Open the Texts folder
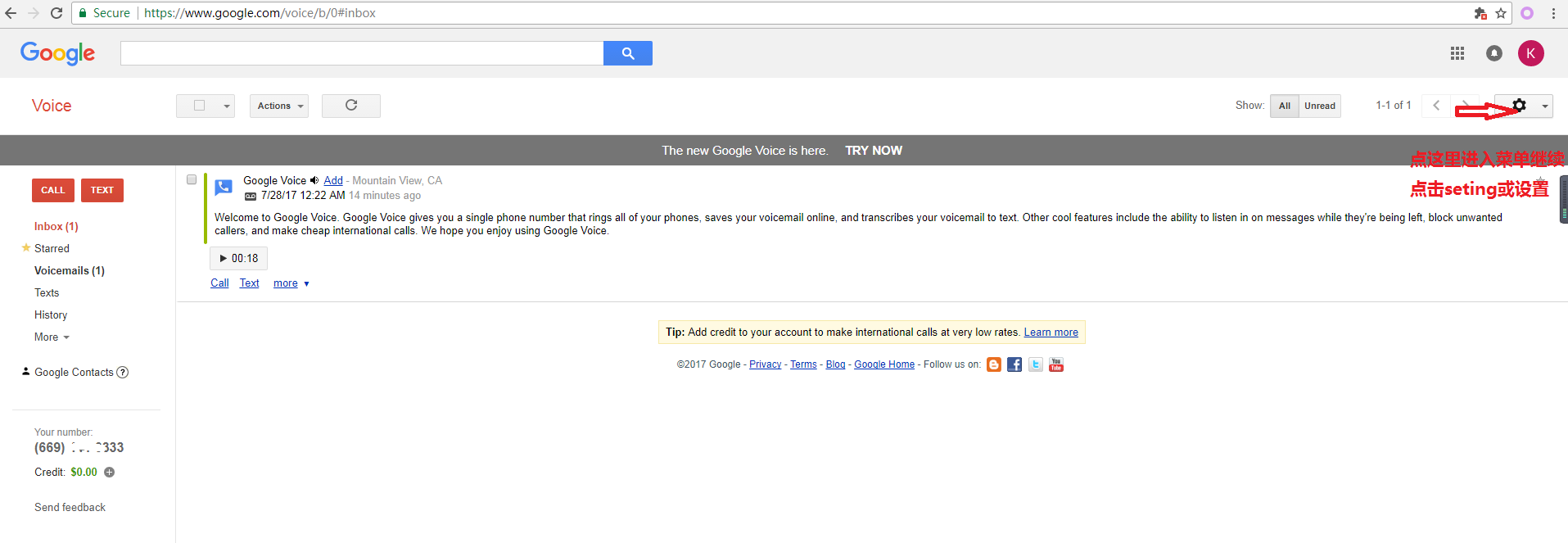This screenshot has width=1568, height=543. tap(47, 292)
